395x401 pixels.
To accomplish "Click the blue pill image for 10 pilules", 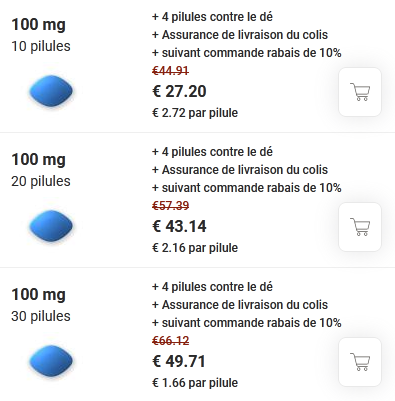I will pyautogui.click(x=51, y=91).
